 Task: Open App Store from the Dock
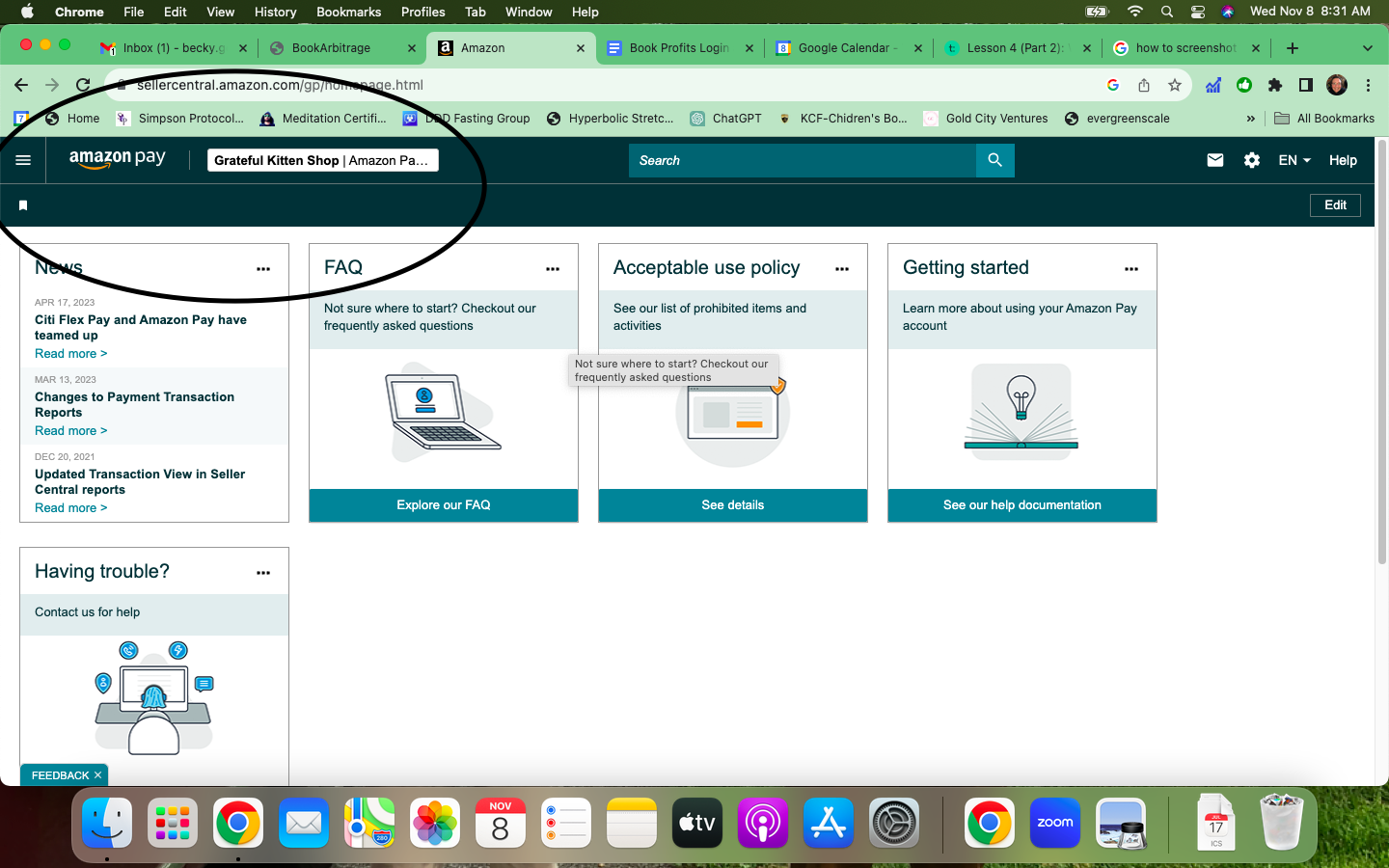click(829, 824)
